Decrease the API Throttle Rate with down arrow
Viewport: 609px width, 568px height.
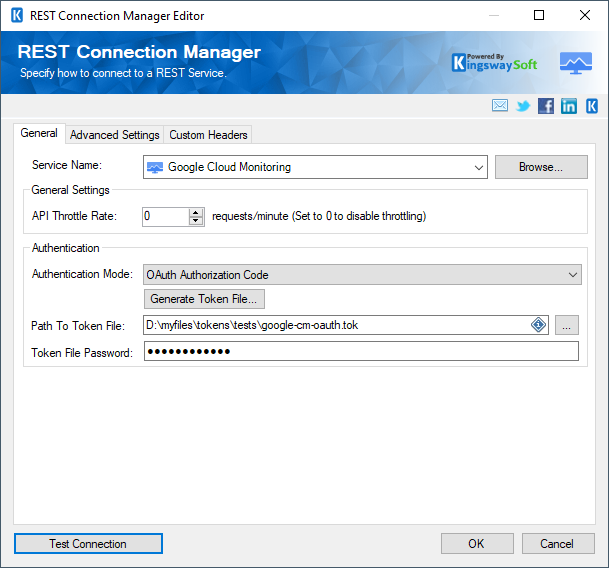(x=196, y=221)
